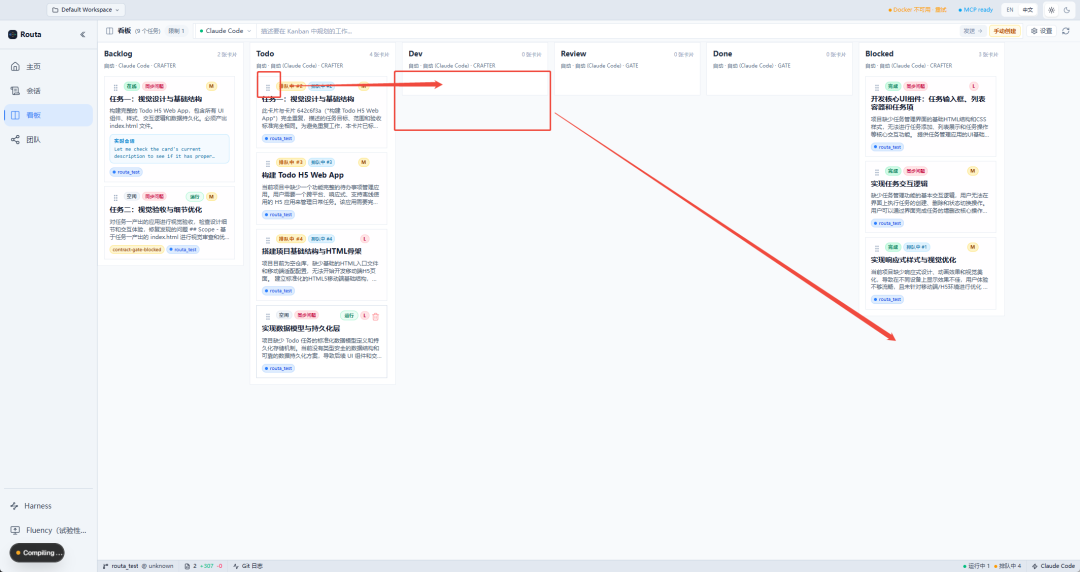Click the Docker unavailable retry status
Viewport: 1080px width, 572px height.
[x=917, y=10]
